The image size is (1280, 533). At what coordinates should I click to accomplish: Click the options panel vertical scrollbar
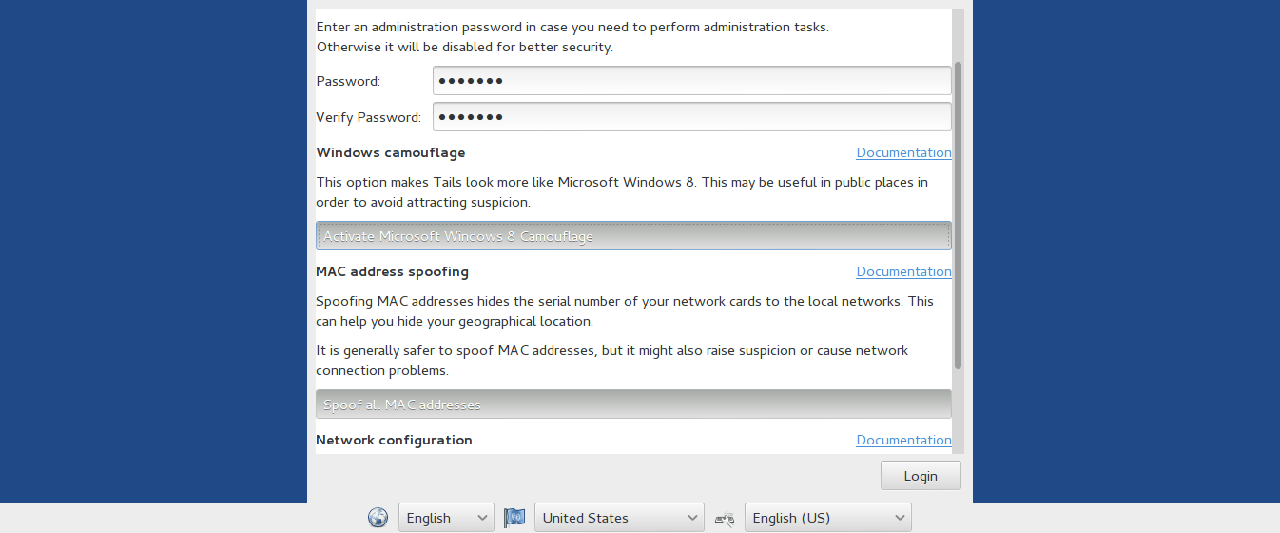coord(958,215)
